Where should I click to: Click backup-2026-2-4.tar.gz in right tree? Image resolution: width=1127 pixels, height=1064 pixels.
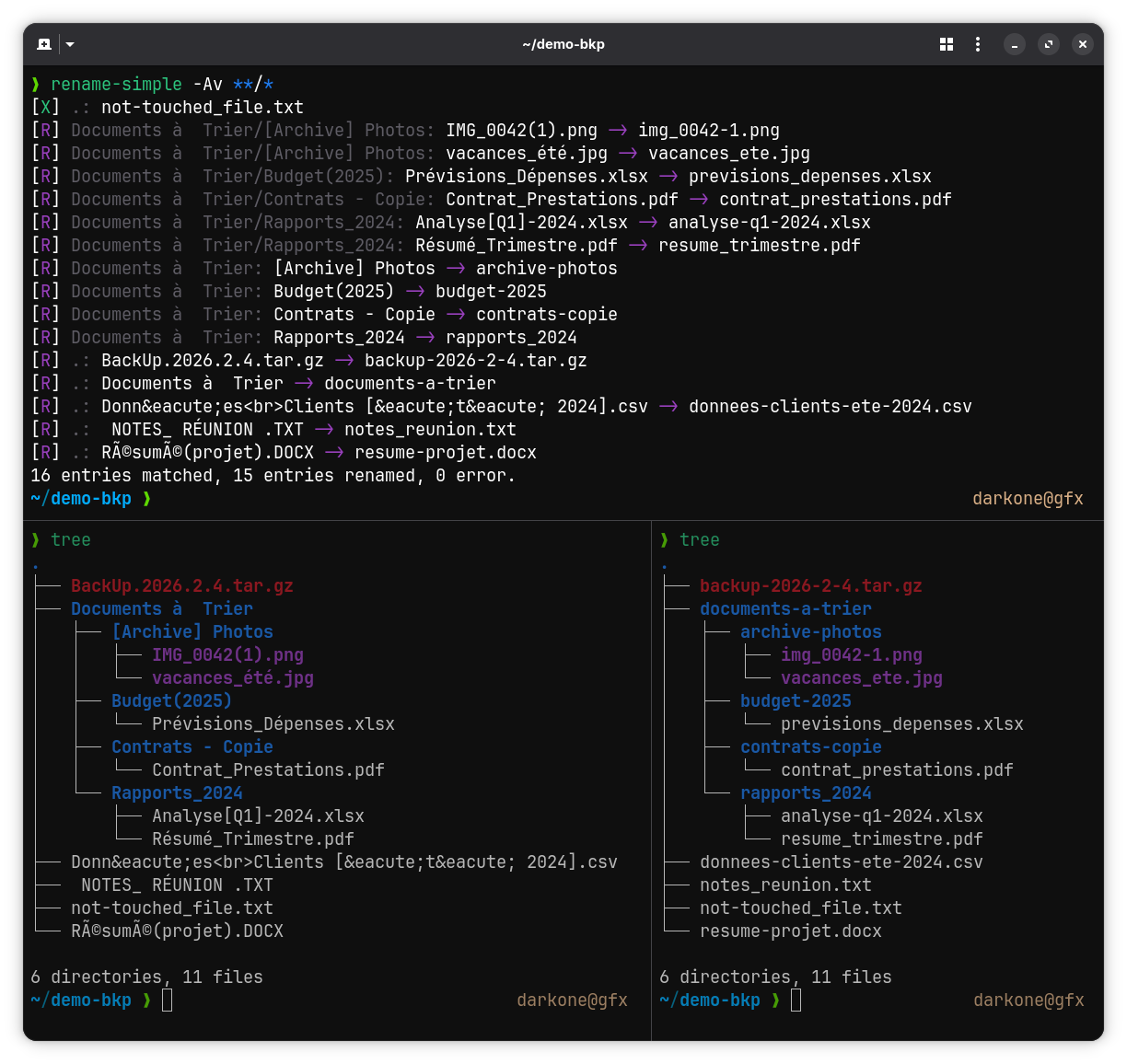(x=811, y=586)
